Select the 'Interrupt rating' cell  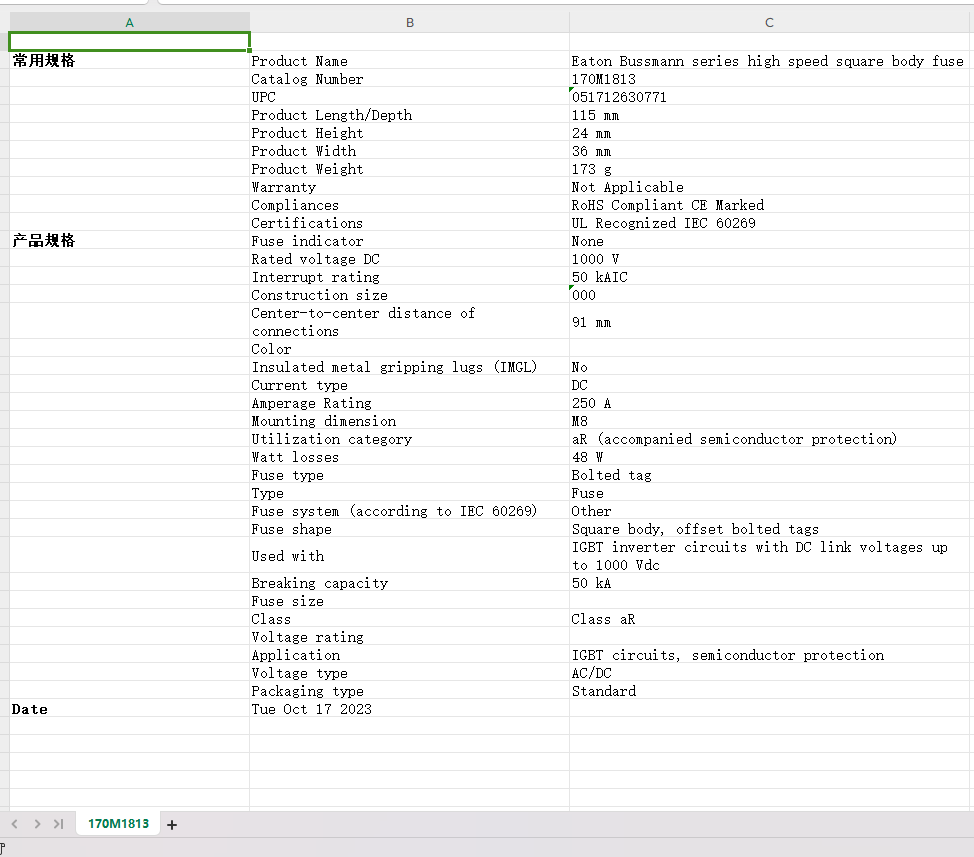coord(409,276)
